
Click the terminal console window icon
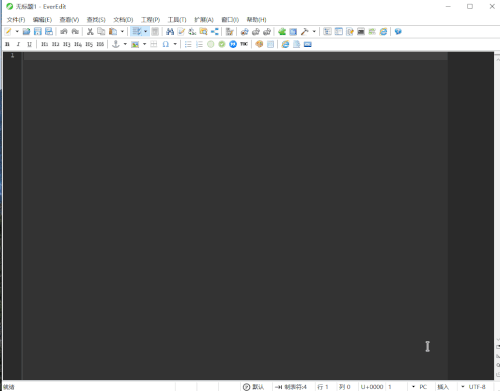click(361, 32)
